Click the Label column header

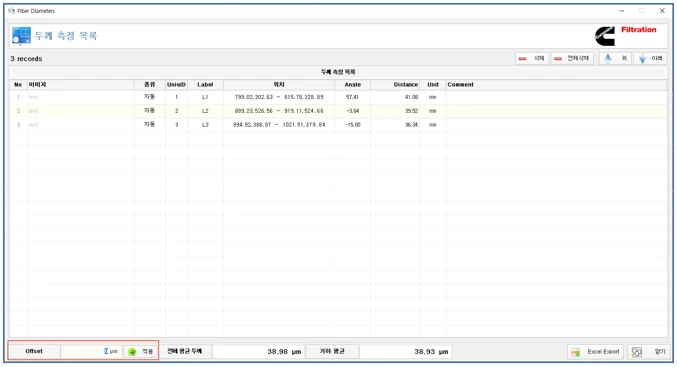[205, 85]
